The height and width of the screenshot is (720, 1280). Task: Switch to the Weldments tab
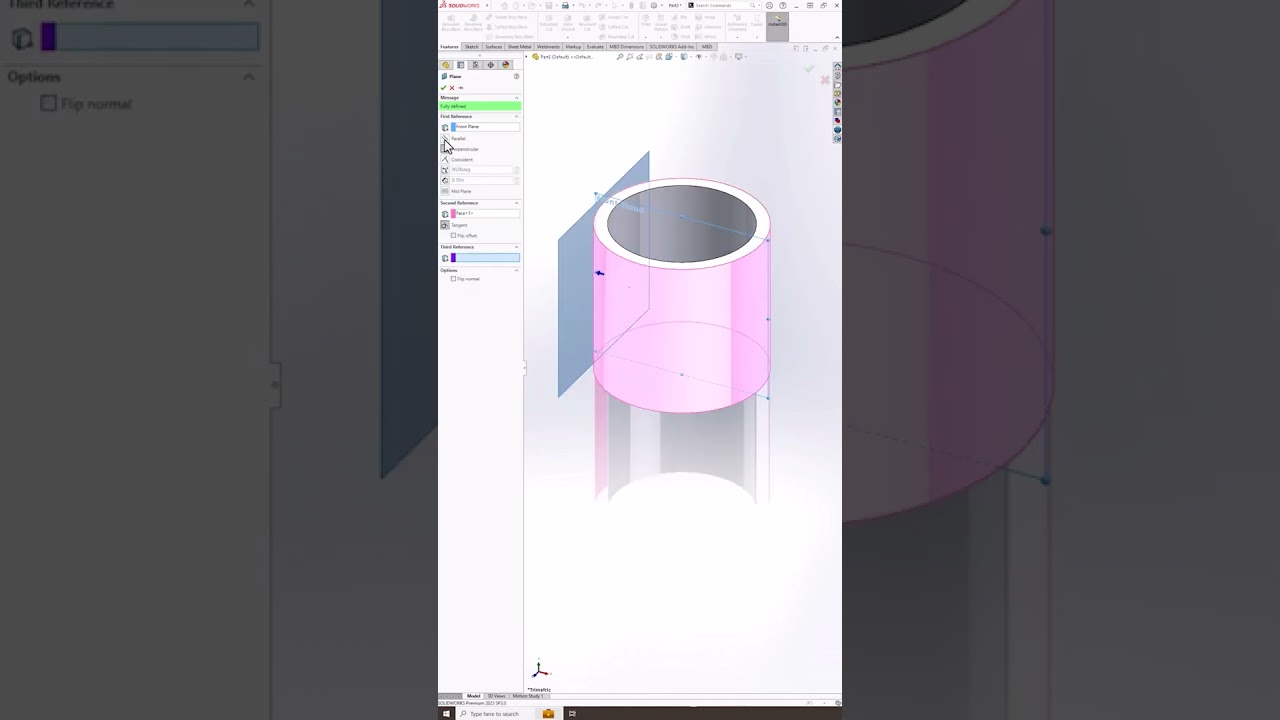pos(548,47)
